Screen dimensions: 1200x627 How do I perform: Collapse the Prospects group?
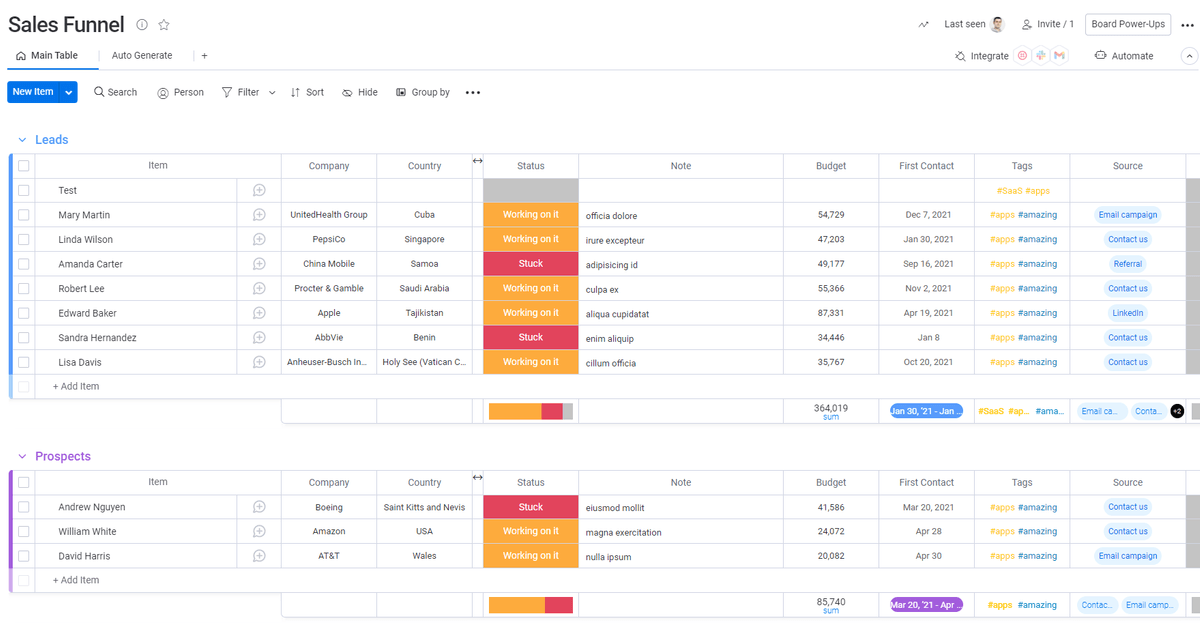22,455
